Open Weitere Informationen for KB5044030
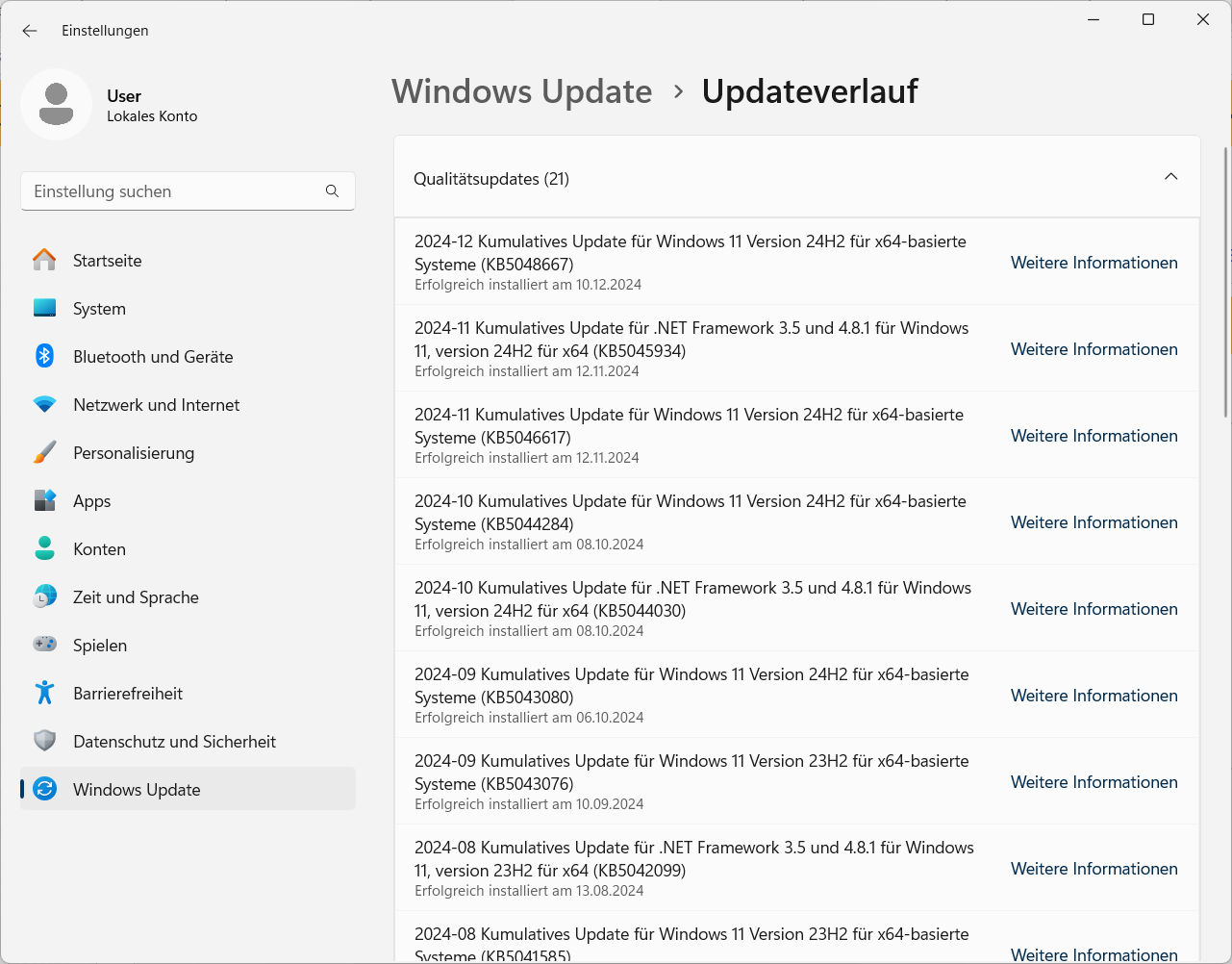This screenshot has height=964, width=1232. [1094, 609]
